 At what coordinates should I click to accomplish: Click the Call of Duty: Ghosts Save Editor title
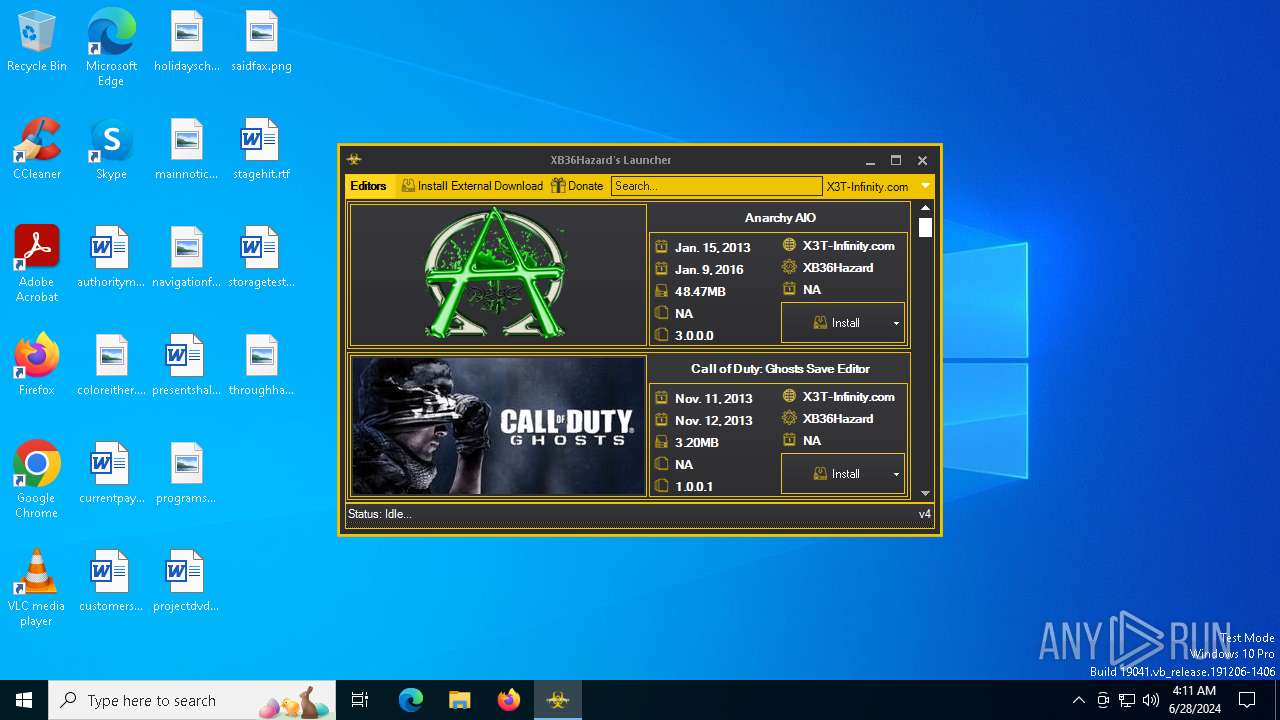[780, 369]
